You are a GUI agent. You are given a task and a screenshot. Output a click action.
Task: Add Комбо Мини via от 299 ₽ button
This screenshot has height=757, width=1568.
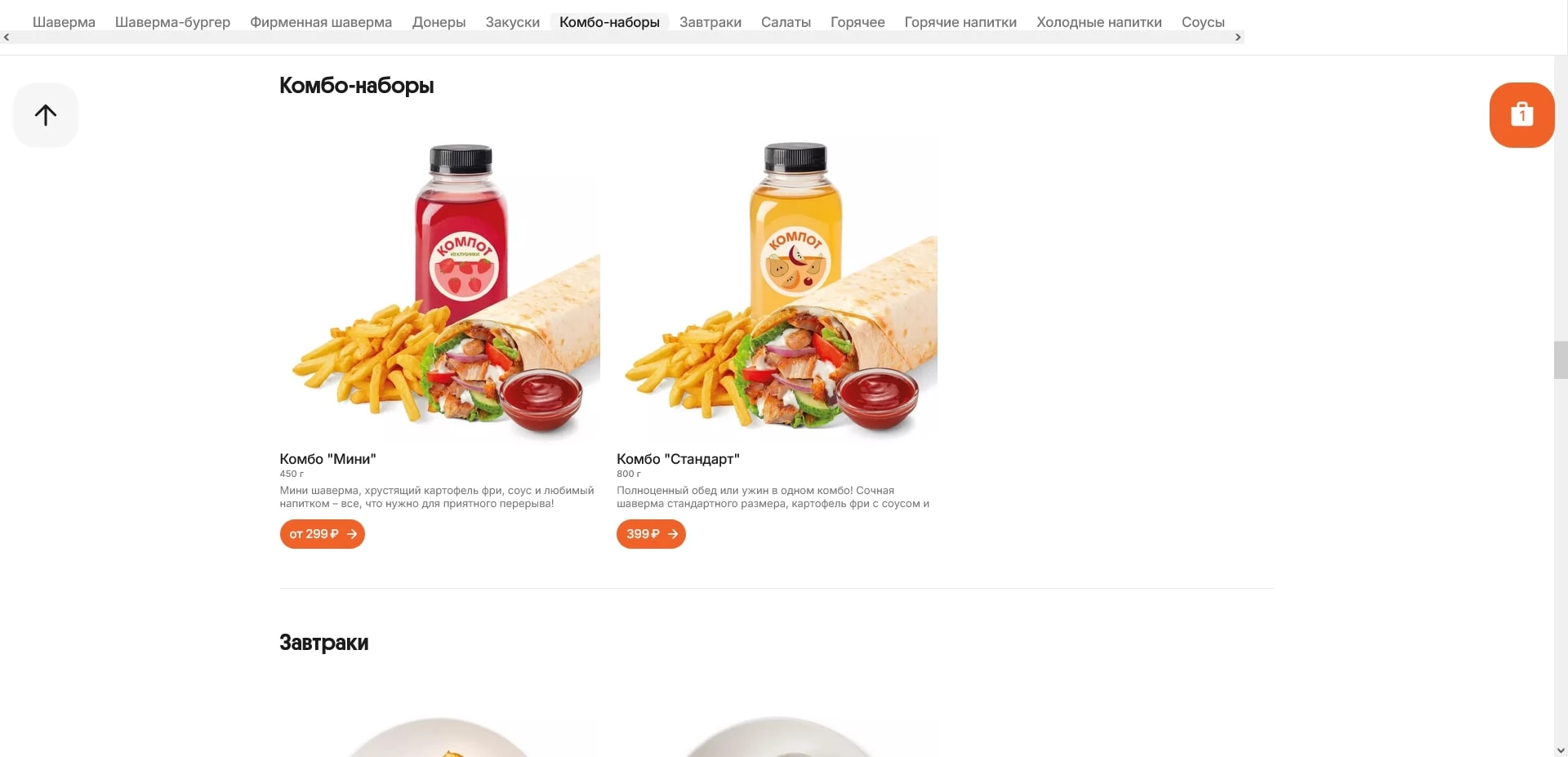tap(322, 534)
